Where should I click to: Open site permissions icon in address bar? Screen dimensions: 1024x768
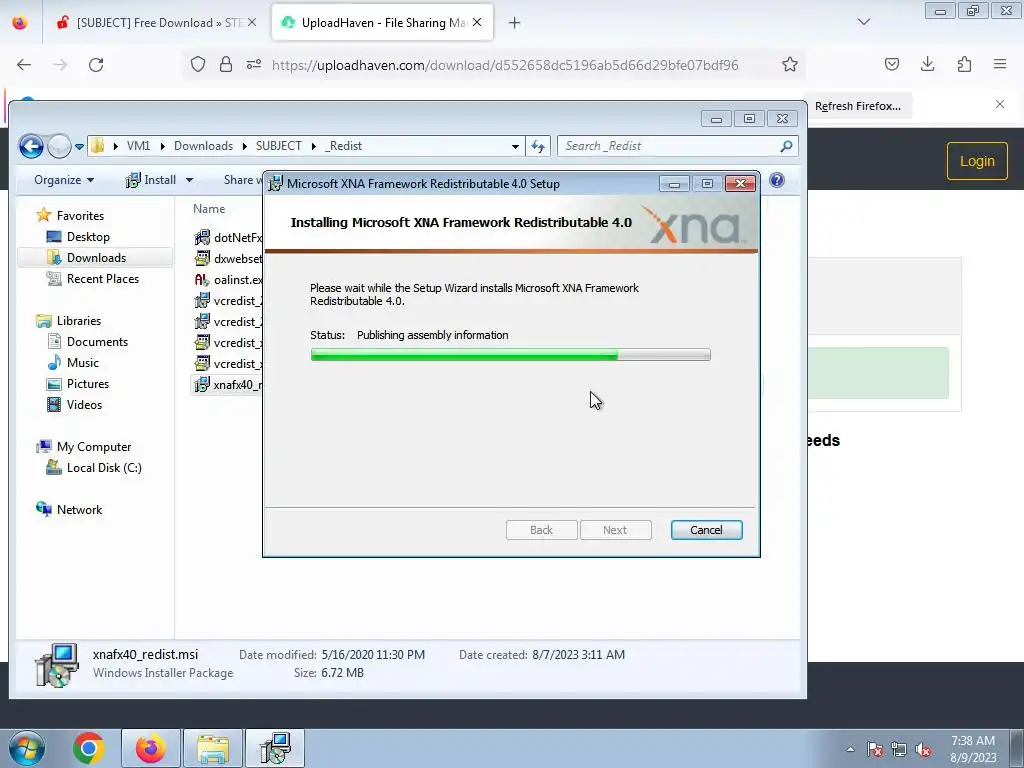tap(254, 64)
